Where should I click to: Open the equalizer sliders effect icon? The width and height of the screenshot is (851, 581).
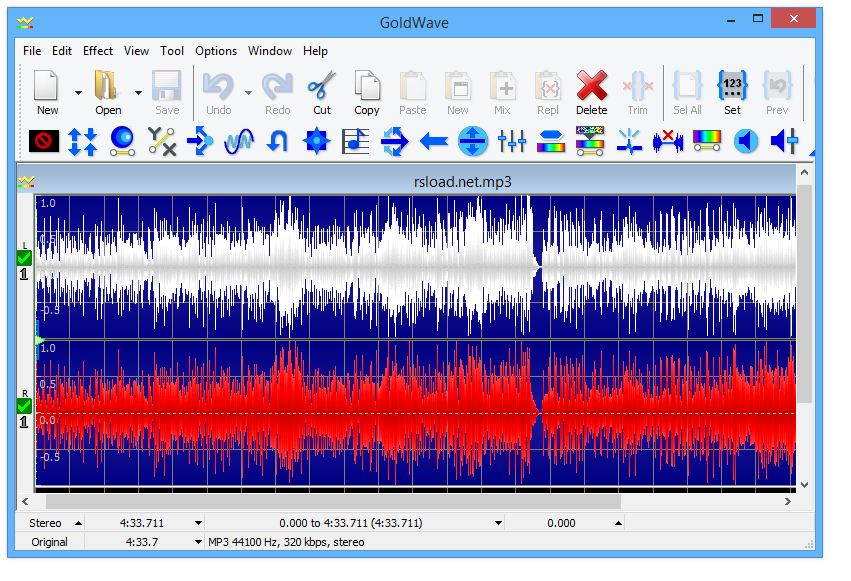pos(511,141)
